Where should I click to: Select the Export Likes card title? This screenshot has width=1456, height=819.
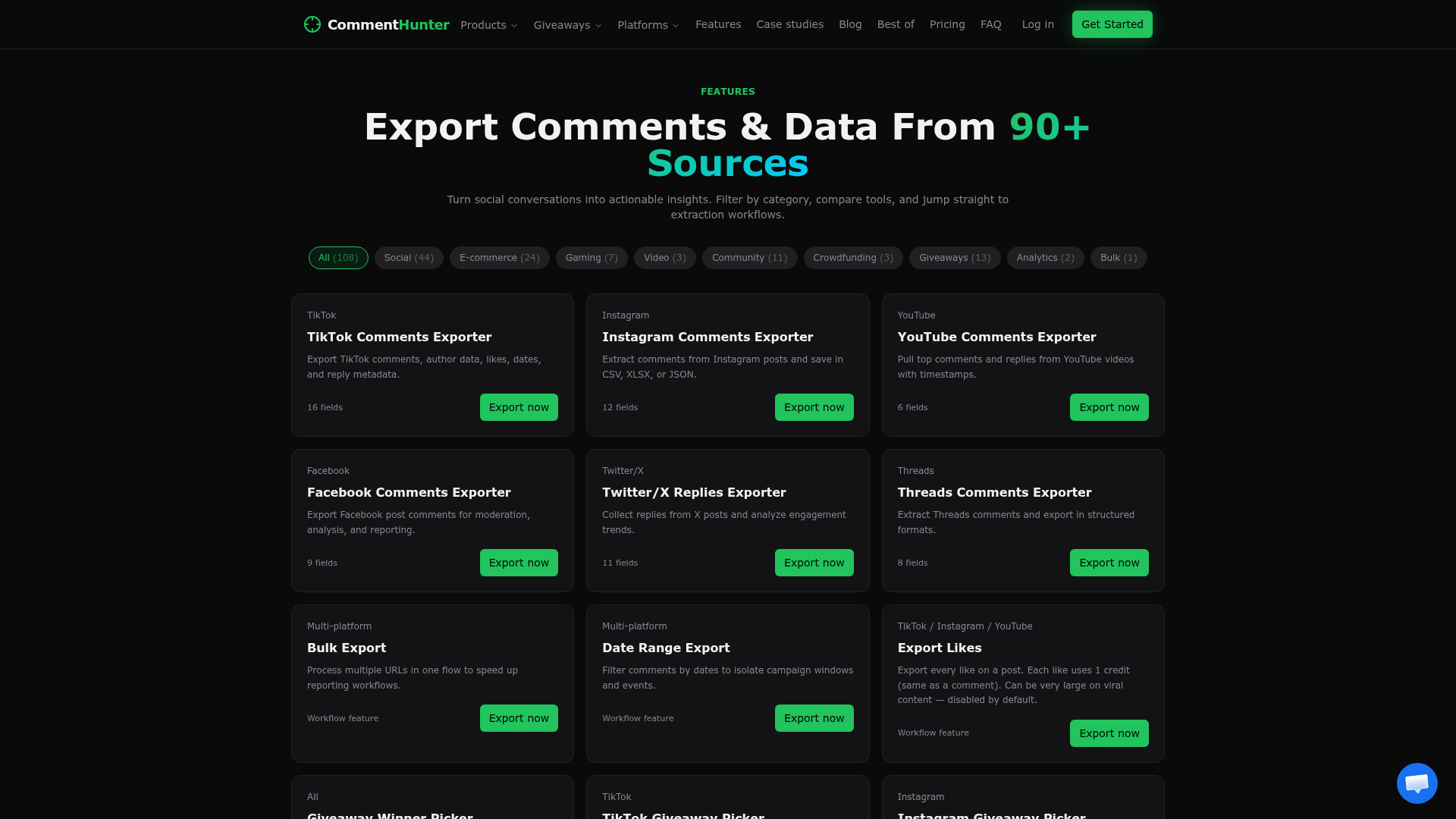pyautogui.click(x=940, y=648)
